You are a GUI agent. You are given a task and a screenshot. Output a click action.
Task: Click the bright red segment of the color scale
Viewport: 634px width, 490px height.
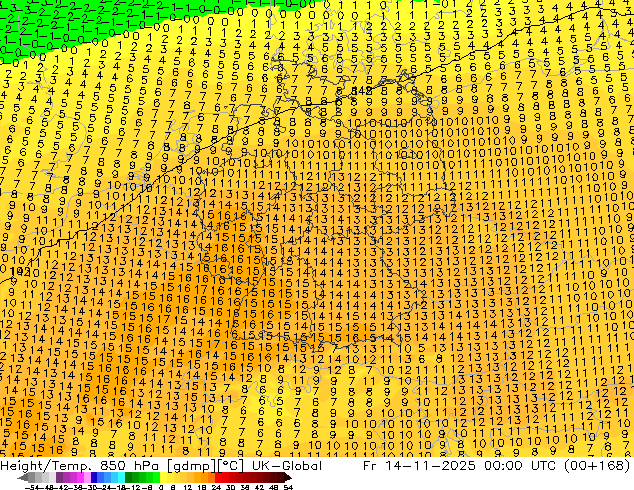pyautogui.click(x=218, y=477)
